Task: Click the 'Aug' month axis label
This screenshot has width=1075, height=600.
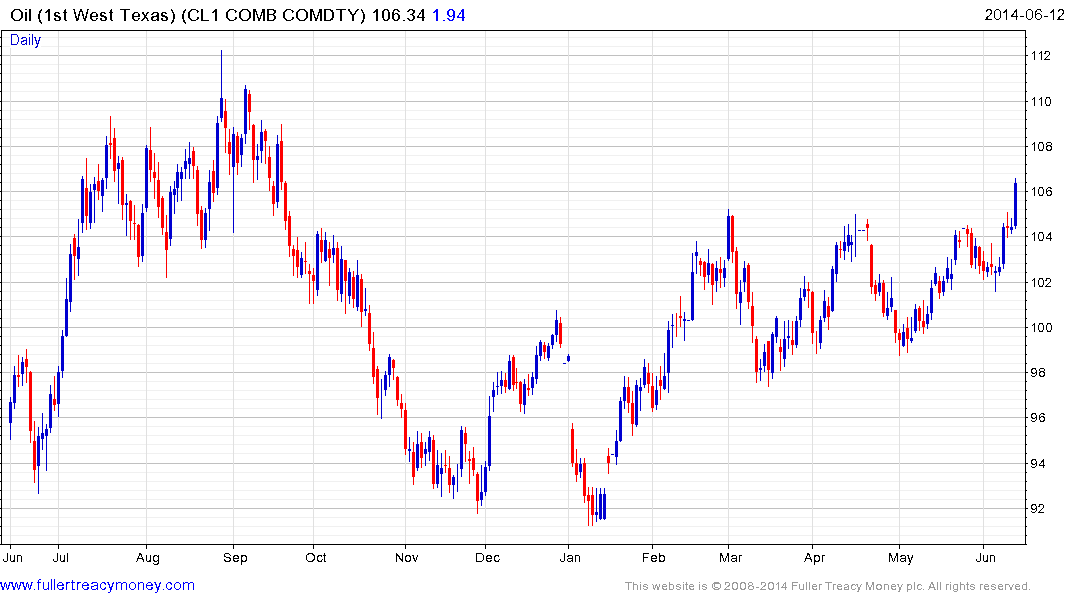Action: [x=147, y=558]
